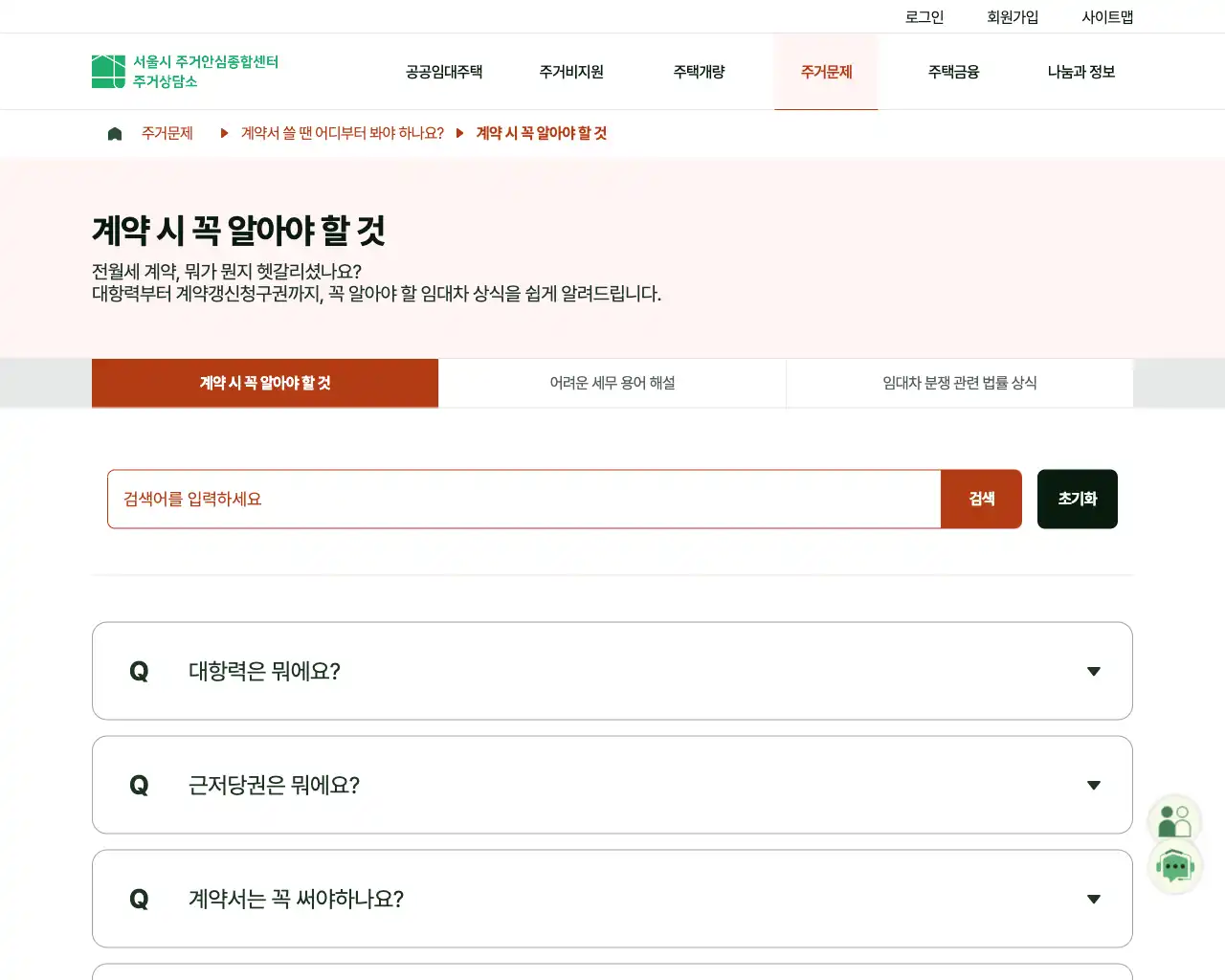
Task: Open the "주택금융" navigation menu
Action: [952, 72]
